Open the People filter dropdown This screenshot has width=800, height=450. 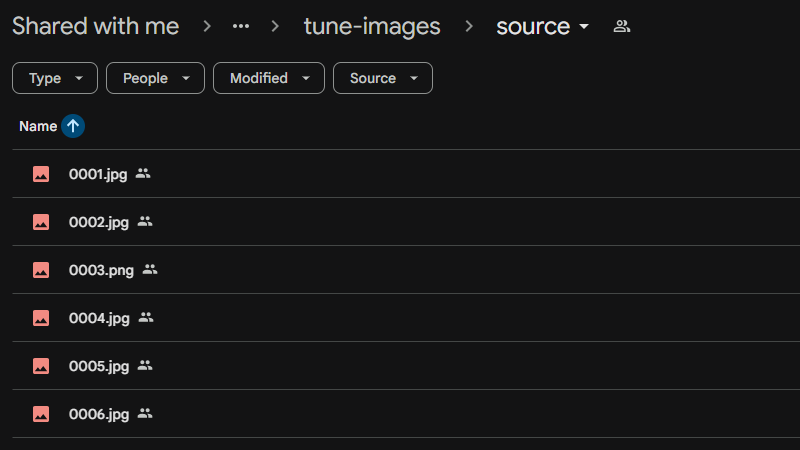pyautogui.click(x=155, y=78)
